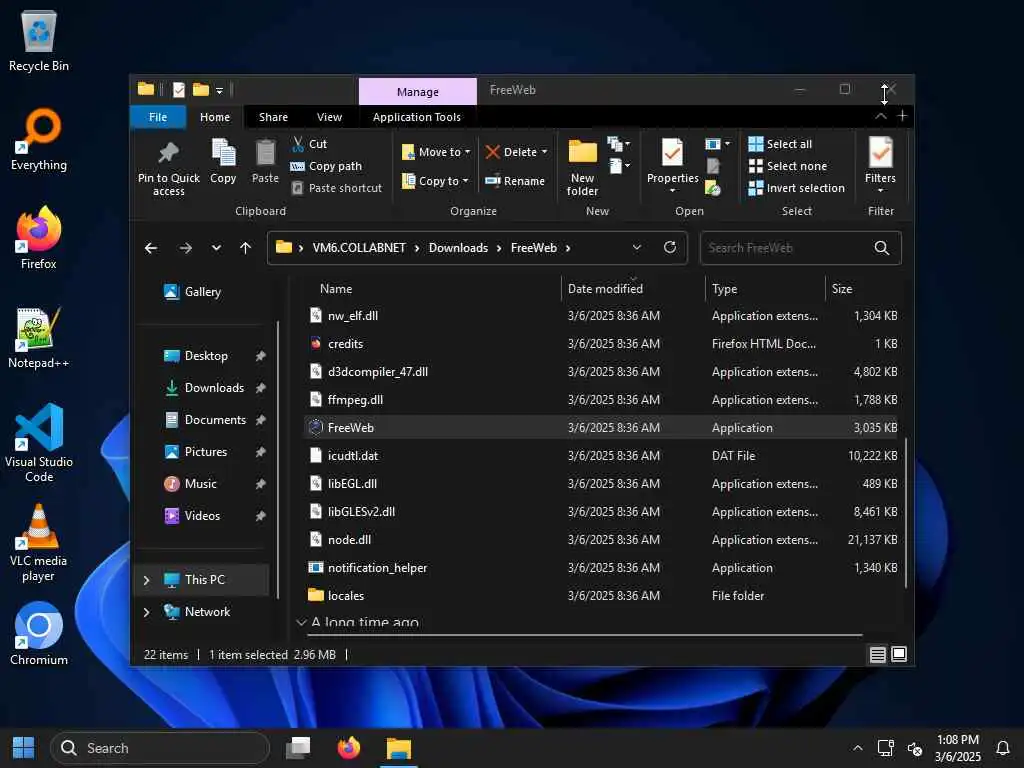Customize Quick Access Toolbar dropdown arrow
Screen dimensions: 1024x768
point(219,90)
